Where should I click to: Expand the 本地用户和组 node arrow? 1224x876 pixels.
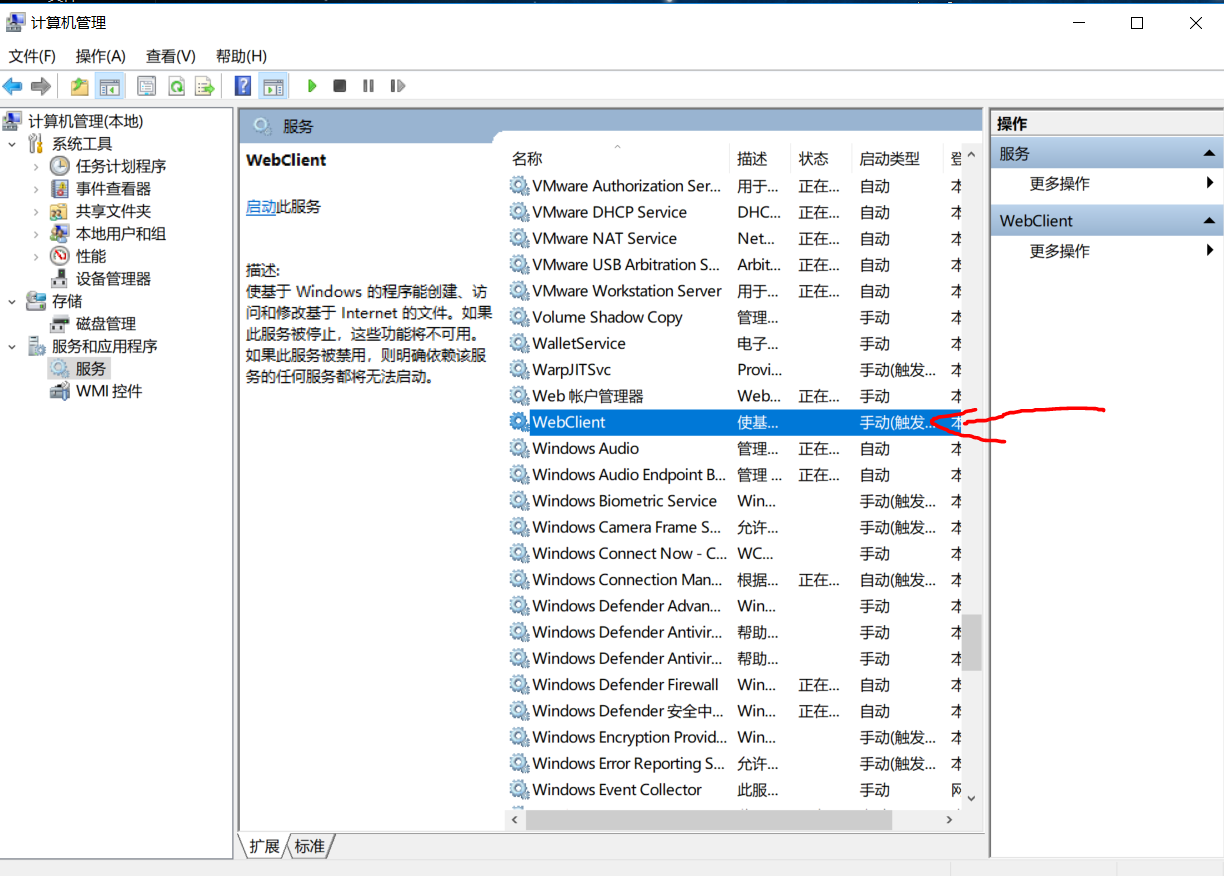[x=36, y=234]
